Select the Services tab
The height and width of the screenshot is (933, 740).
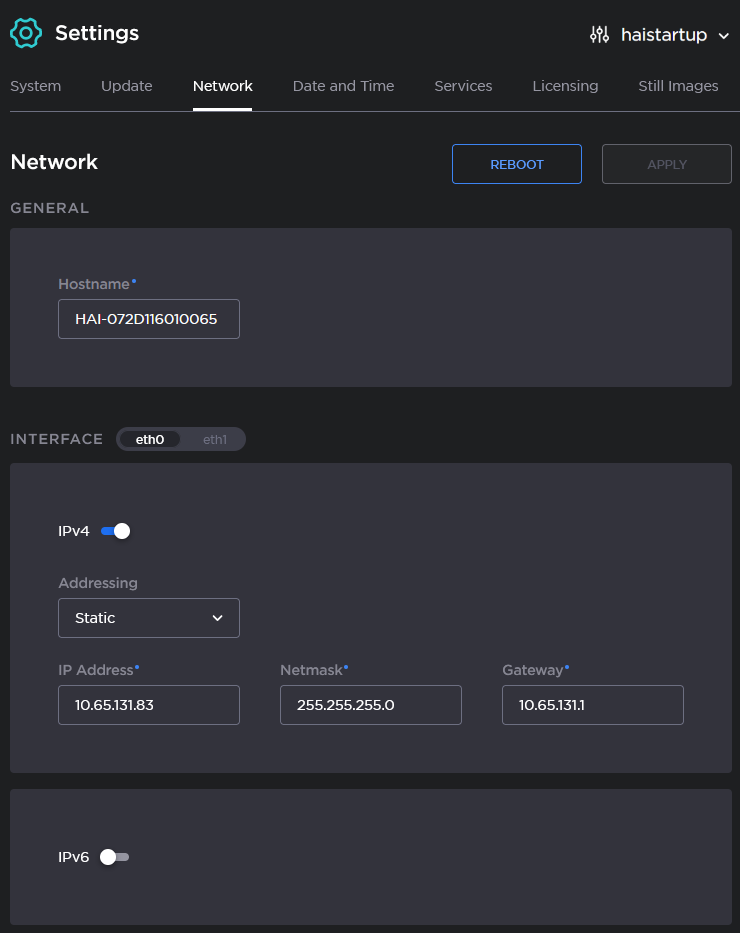(x=463, y=86)
